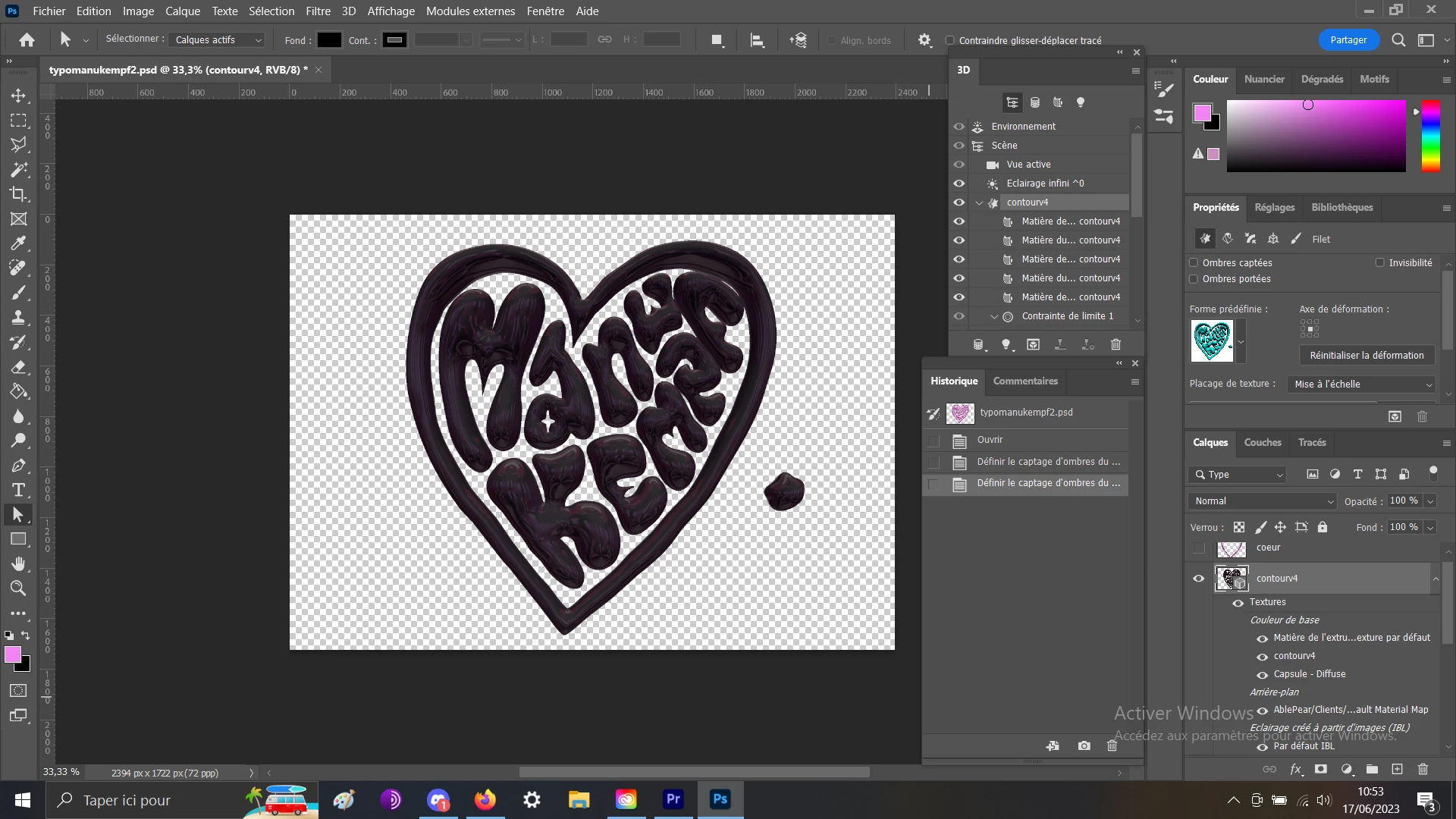Viewport: 1456px width, 819px height.
Task: Open the Filtre menu
Action: tap(318, 11)
